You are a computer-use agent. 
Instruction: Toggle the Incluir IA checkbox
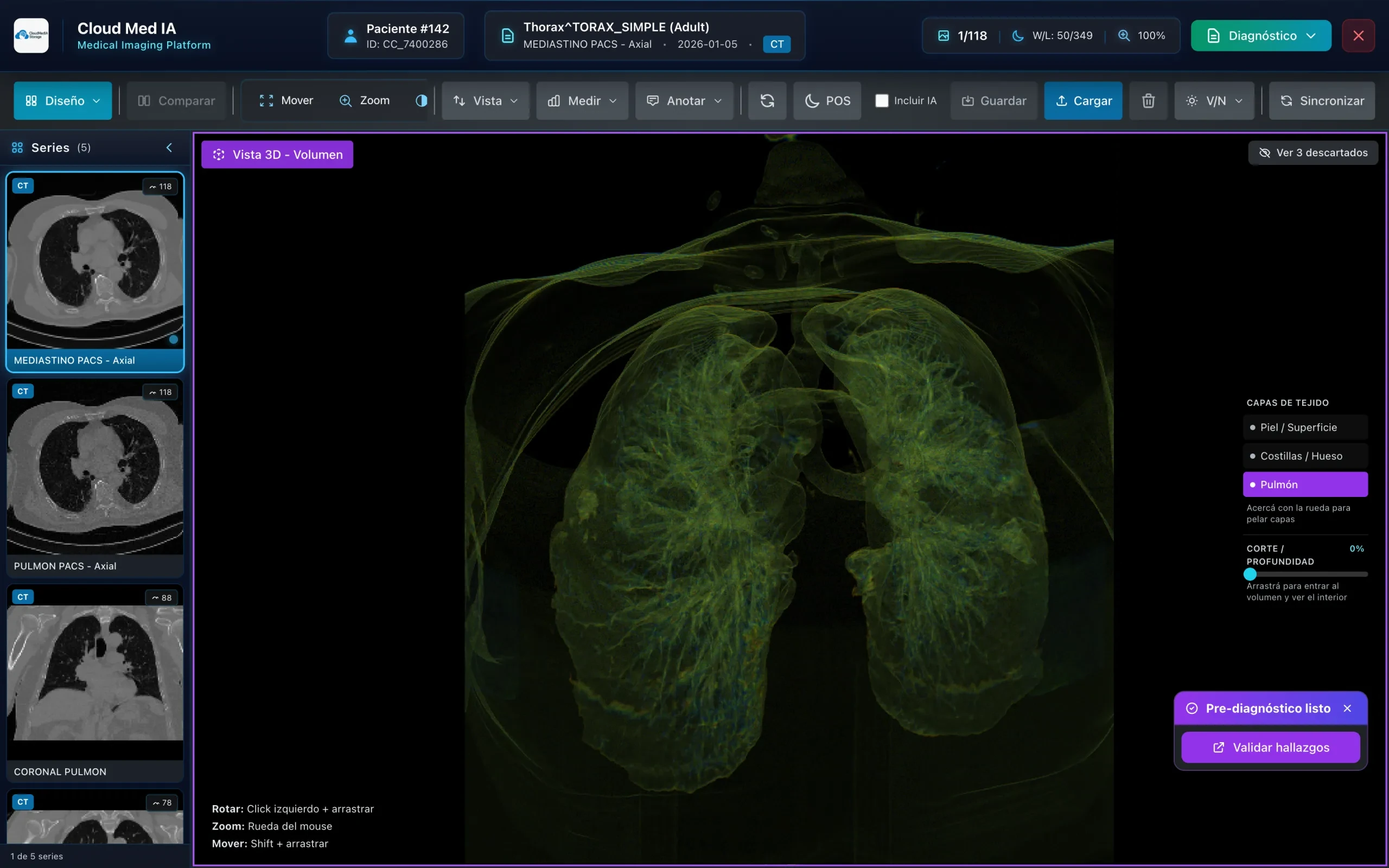(882, 100)
